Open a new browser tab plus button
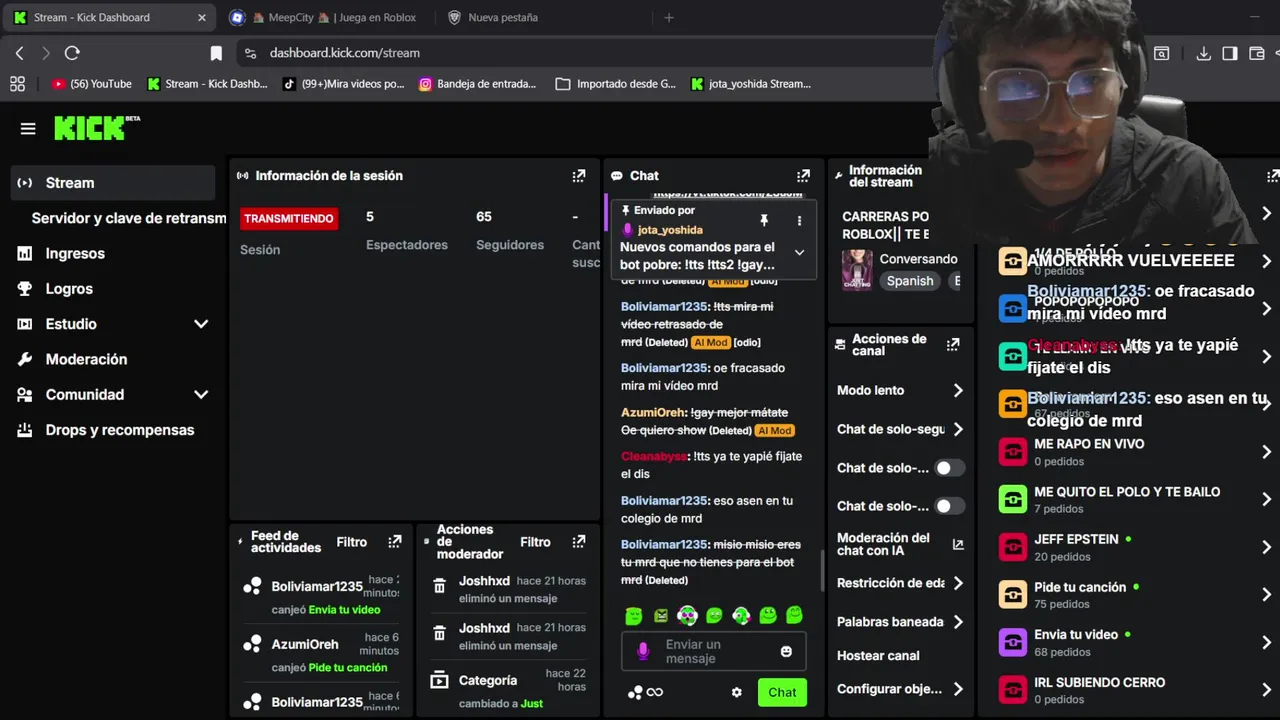Viewport: 1280px width, 720px height. pos(669,17)
